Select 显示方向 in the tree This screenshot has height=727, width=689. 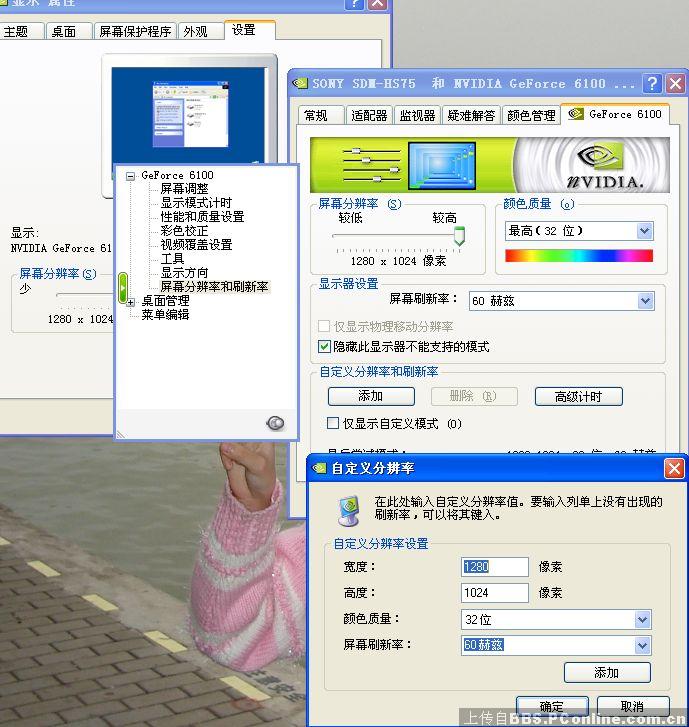pos(185,273)
